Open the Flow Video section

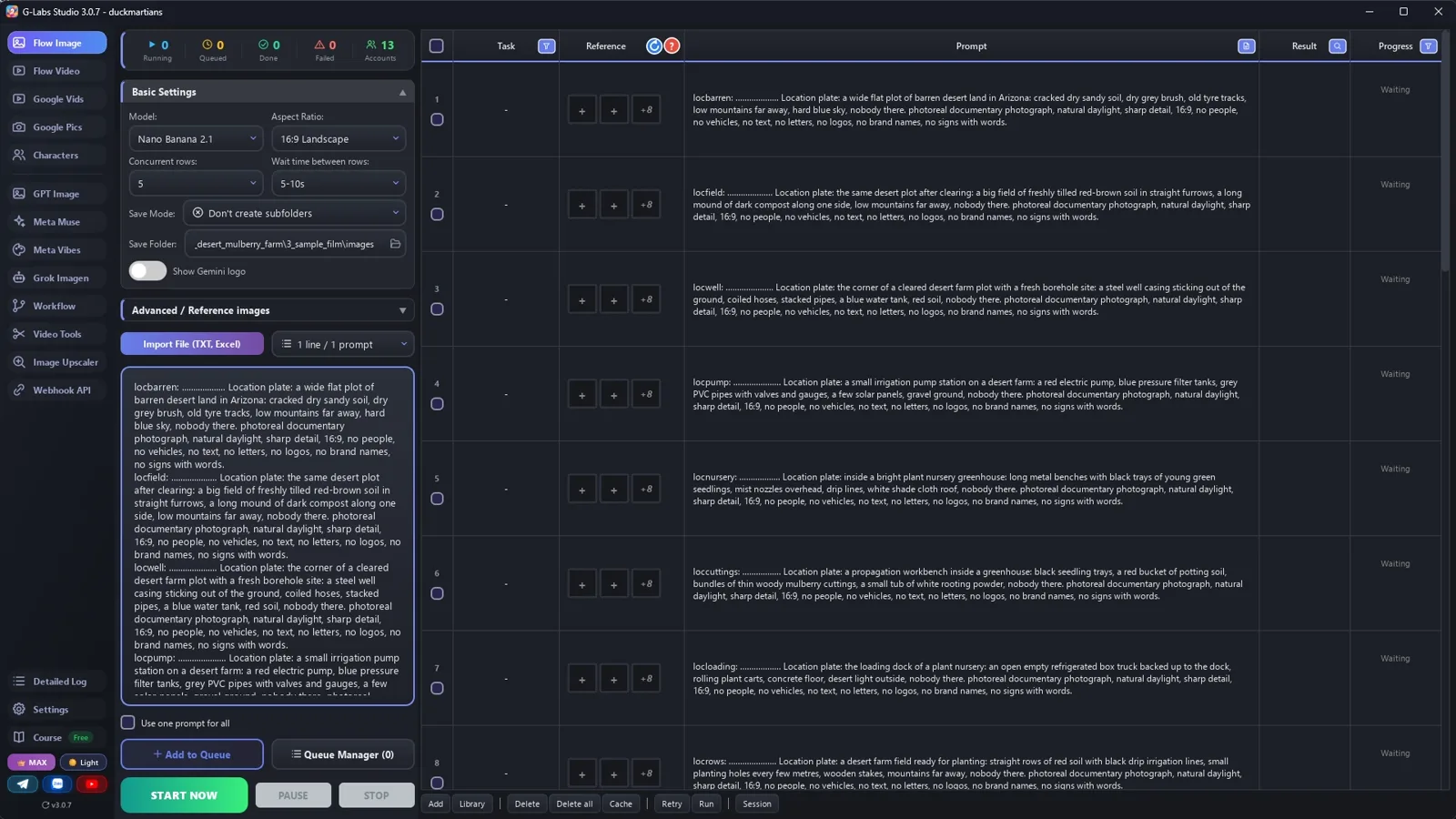[x=56, y=71]
